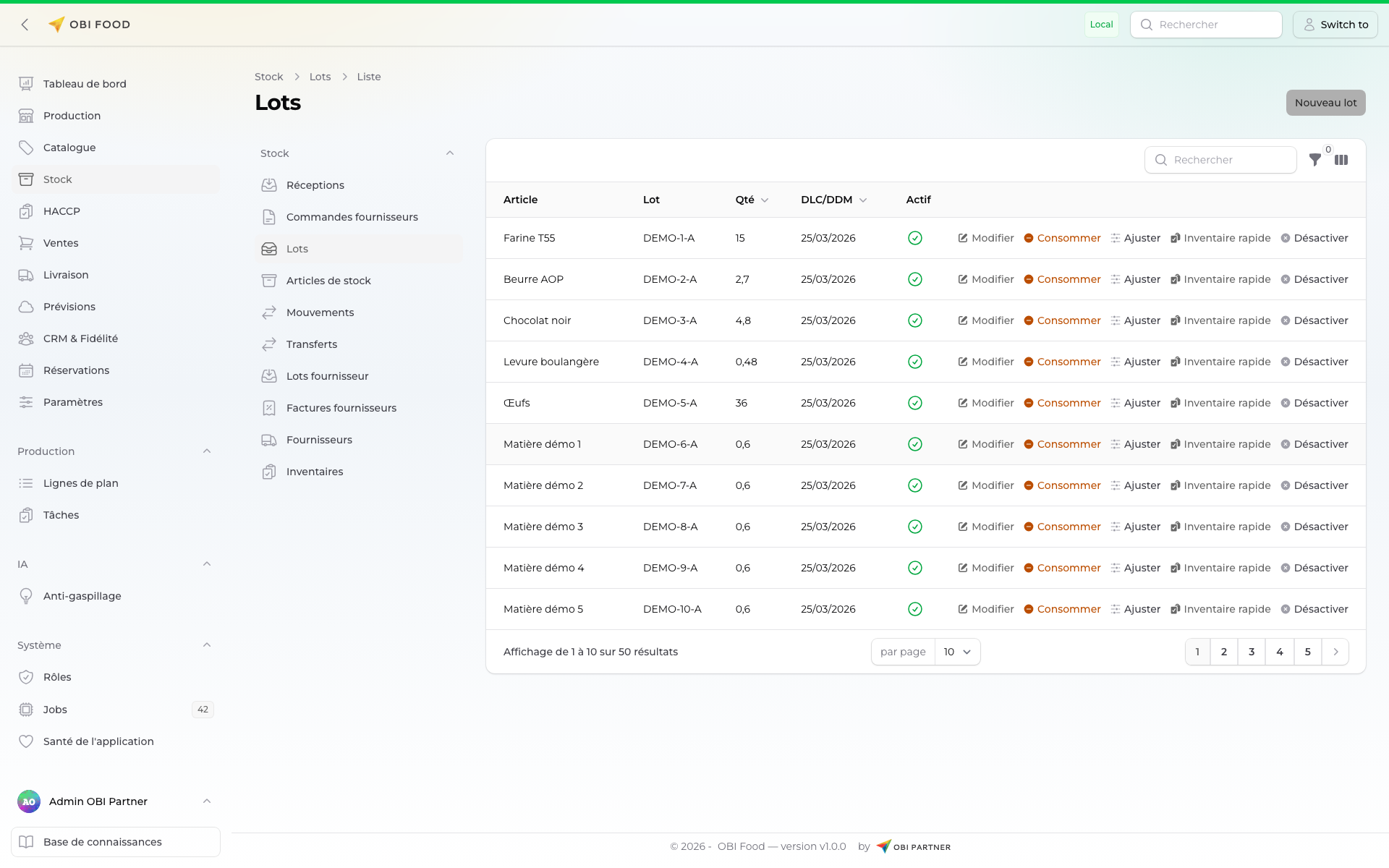Désactiver the Beurre AOP lot
Viewport: 1389px width, 868px height.
pyautogui.click(x=1314, y=279)
